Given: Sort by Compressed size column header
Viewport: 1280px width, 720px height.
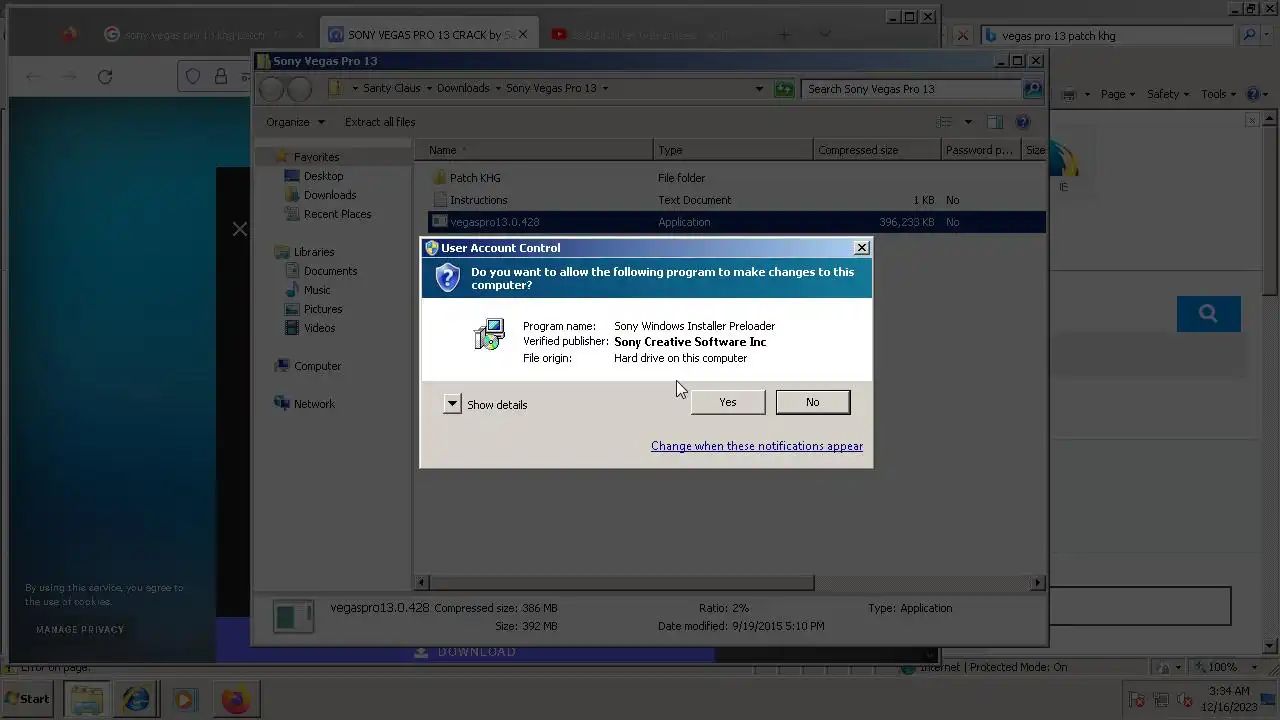Looking at the screenshot, I should pos(877,150).
